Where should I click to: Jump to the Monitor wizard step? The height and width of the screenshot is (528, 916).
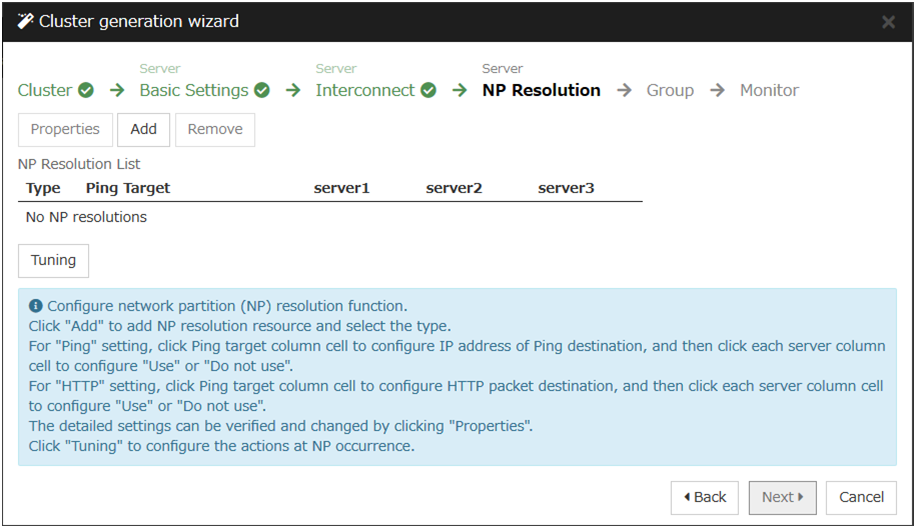pyautogui.click(x=769, y=90)
